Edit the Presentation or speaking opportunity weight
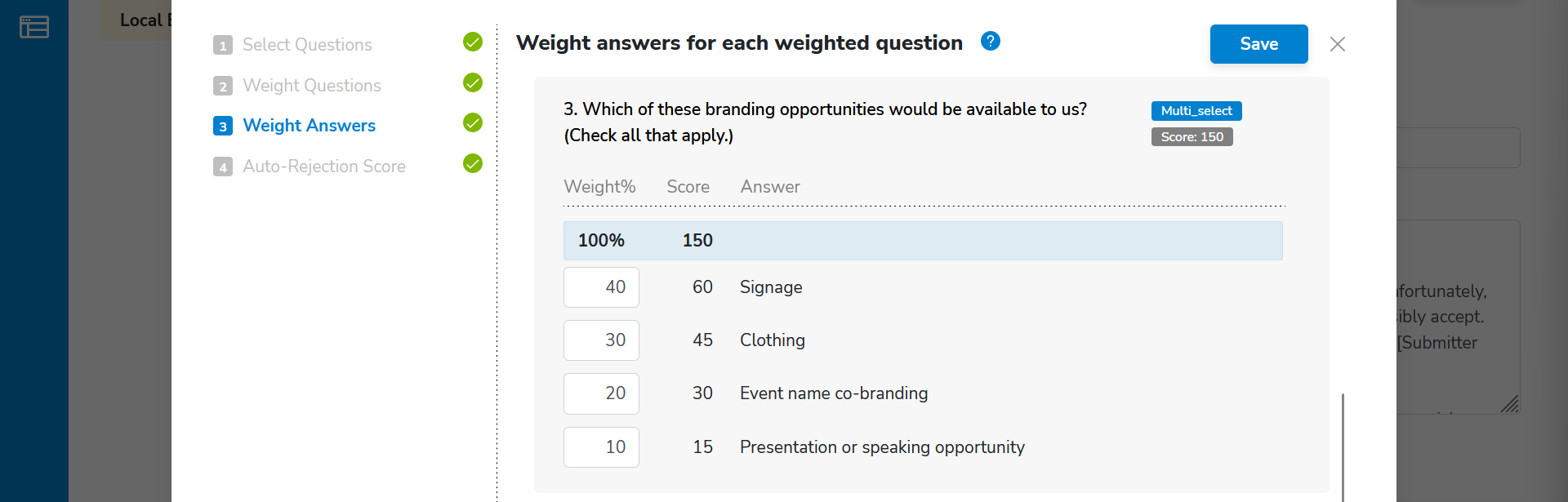 [x=601, y=447]
